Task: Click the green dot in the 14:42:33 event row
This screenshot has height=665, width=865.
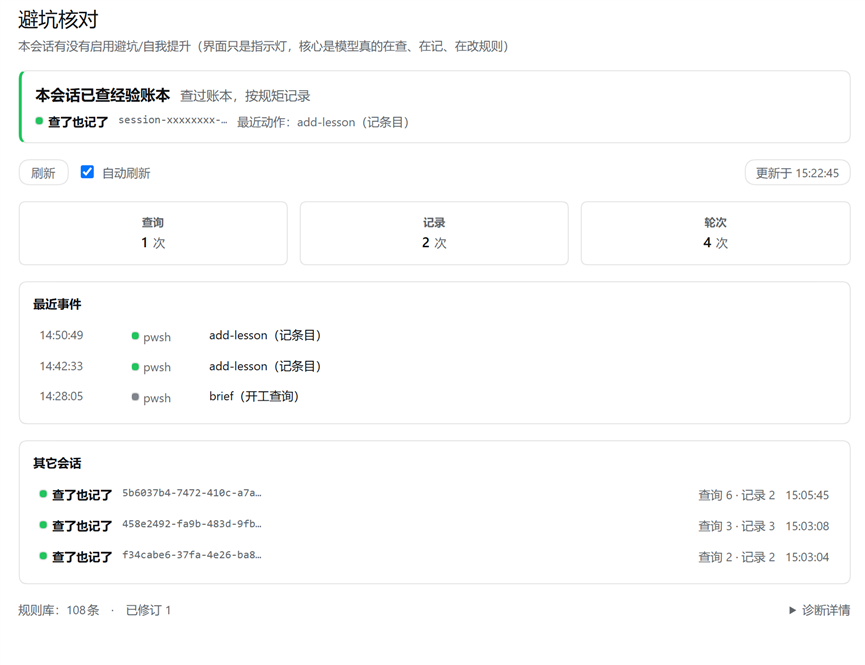Action: pos(135,366)
